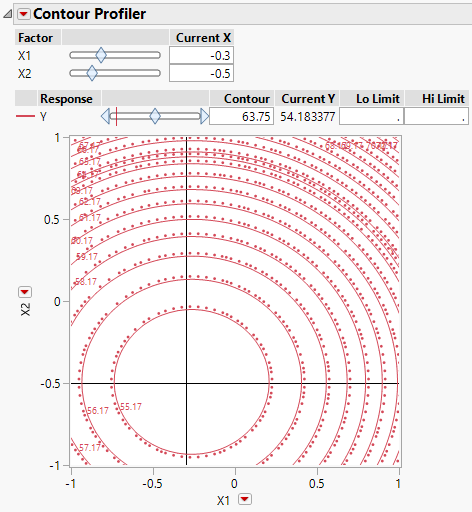
Task: Click the red Y response line legend
Action: pyautogui.click(x=25, y=116)
